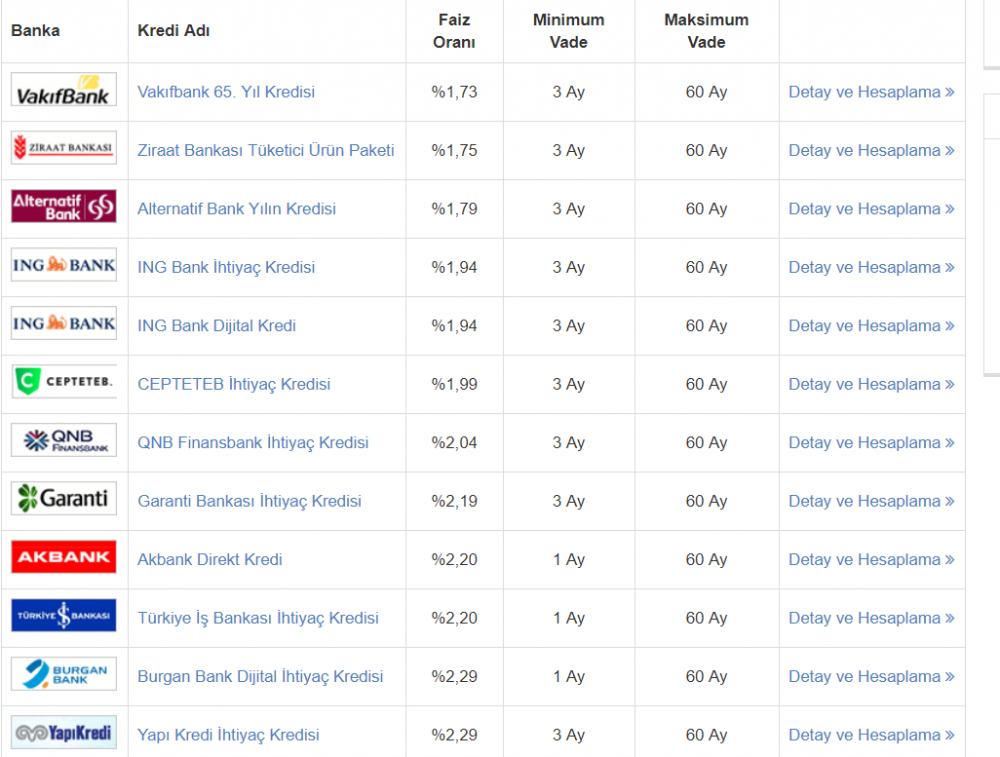Click Detay ve Hesaplama for QNB Finansbank

tap(871, 443)
